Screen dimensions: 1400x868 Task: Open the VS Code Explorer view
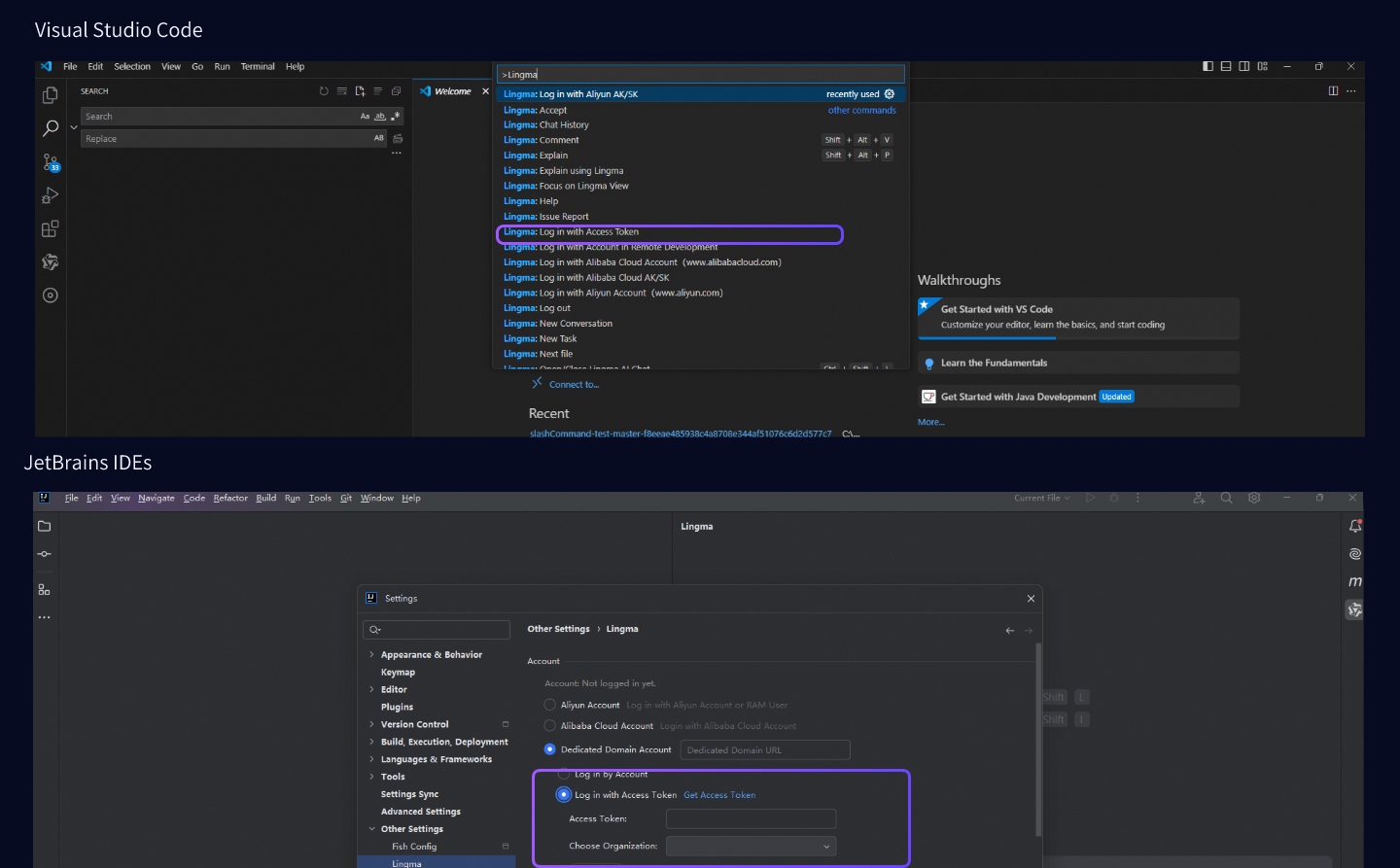(51, 95)
